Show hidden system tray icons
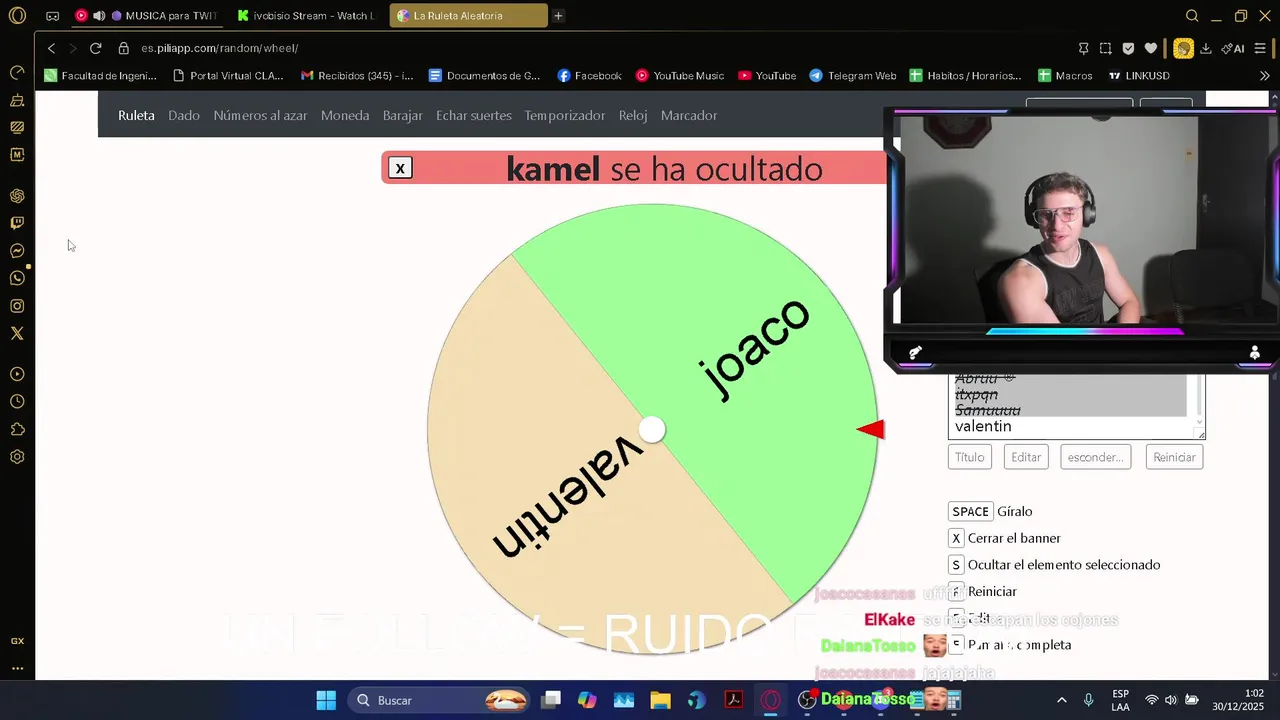The width and height of the screenshot is (1280, 720). 1061,700
